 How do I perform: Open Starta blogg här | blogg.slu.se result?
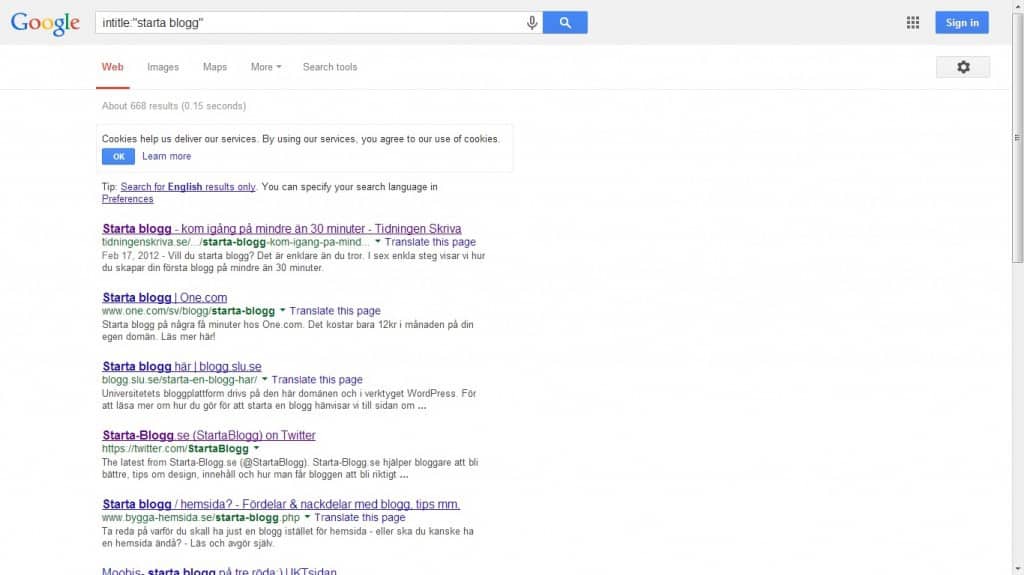pyautogui.click(x=182, y=367)
